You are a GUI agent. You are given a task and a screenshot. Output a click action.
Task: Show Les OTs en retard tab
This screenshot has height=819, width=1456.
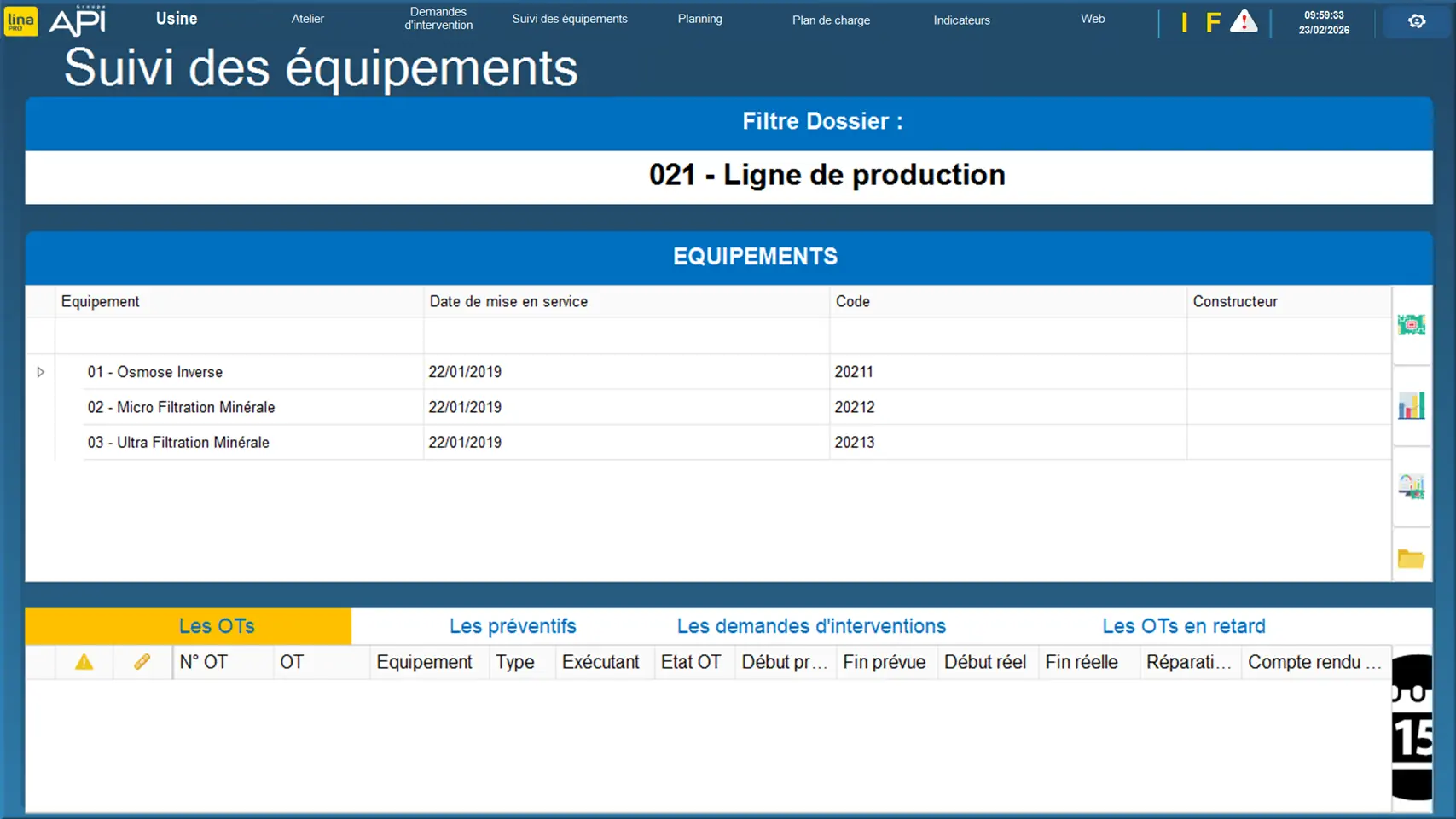1183,626
